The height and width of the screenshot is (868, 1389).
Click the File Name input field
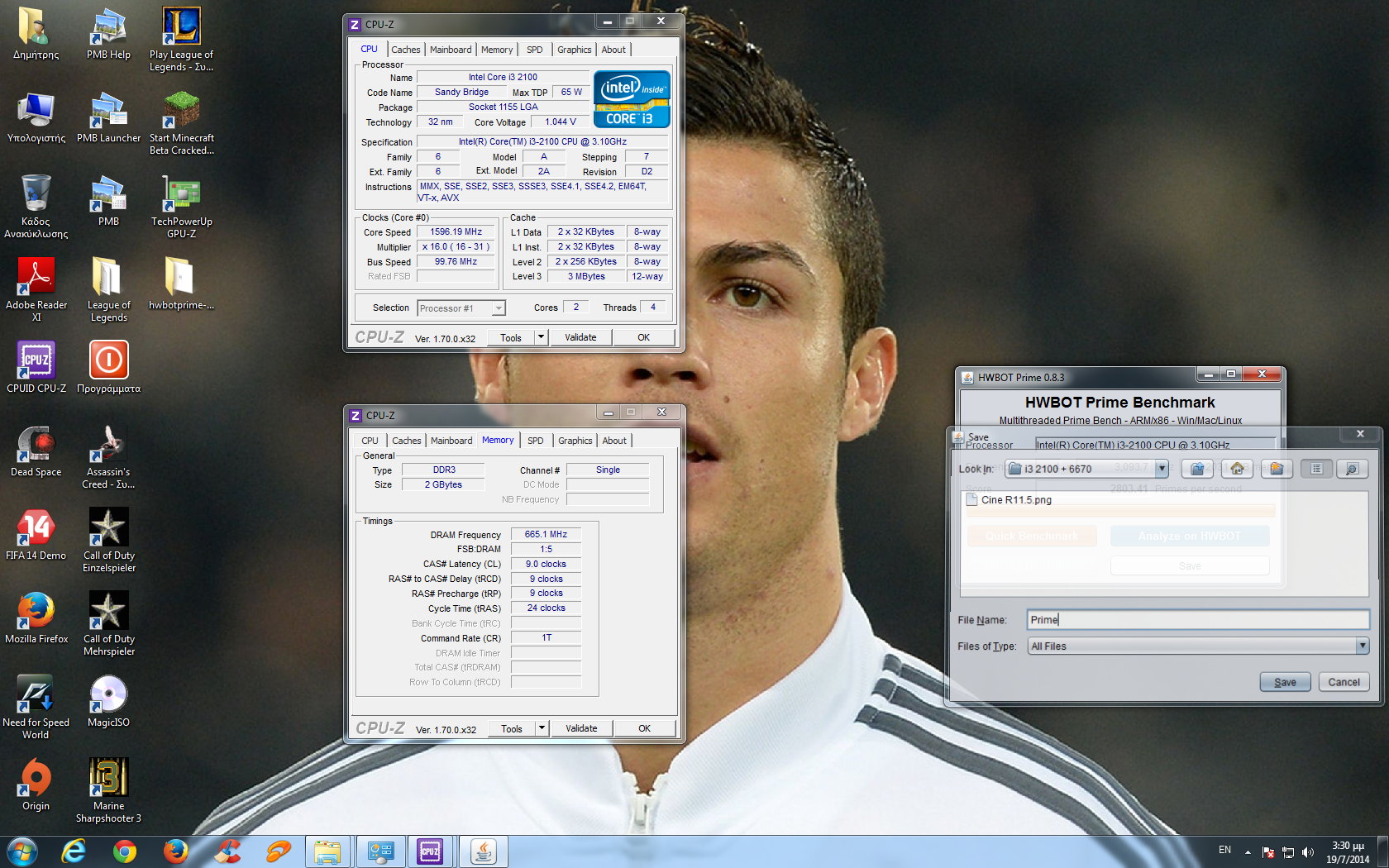point(1198,620)
